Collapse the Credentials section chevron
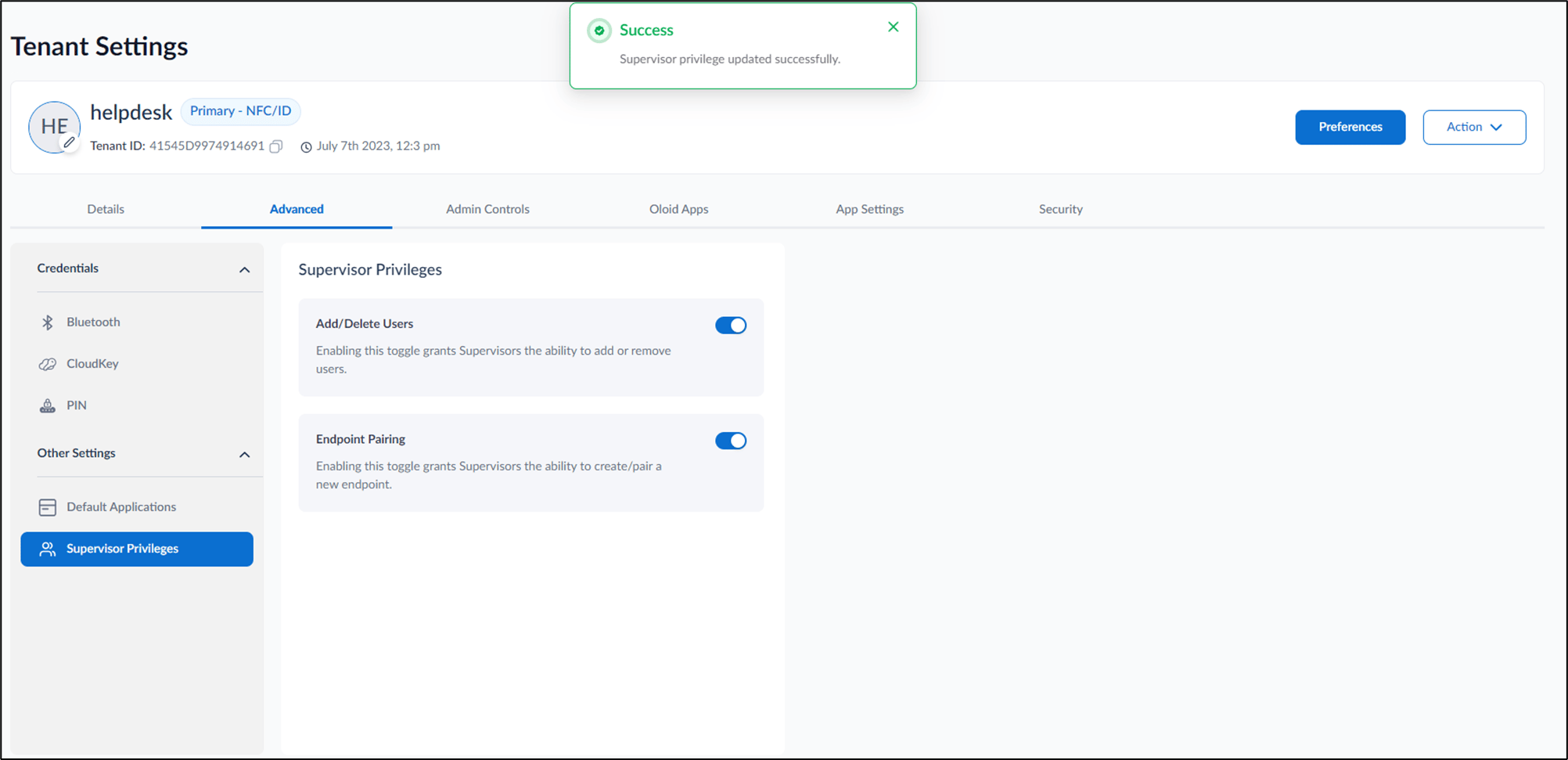Image resolution: width=1568 pixels, height=760 pixels. click(244, 269)
